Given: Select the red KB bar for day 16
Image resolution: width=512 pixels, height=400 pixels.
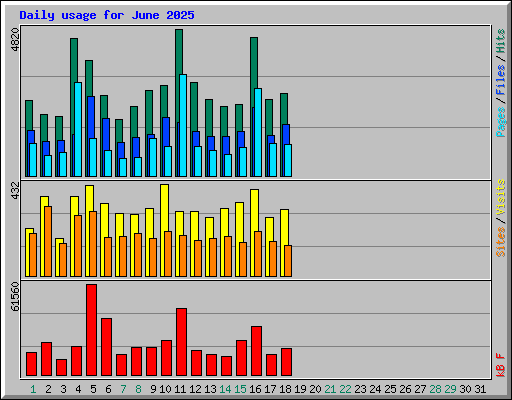Looking at the screenshot, I should click(257, 351).
